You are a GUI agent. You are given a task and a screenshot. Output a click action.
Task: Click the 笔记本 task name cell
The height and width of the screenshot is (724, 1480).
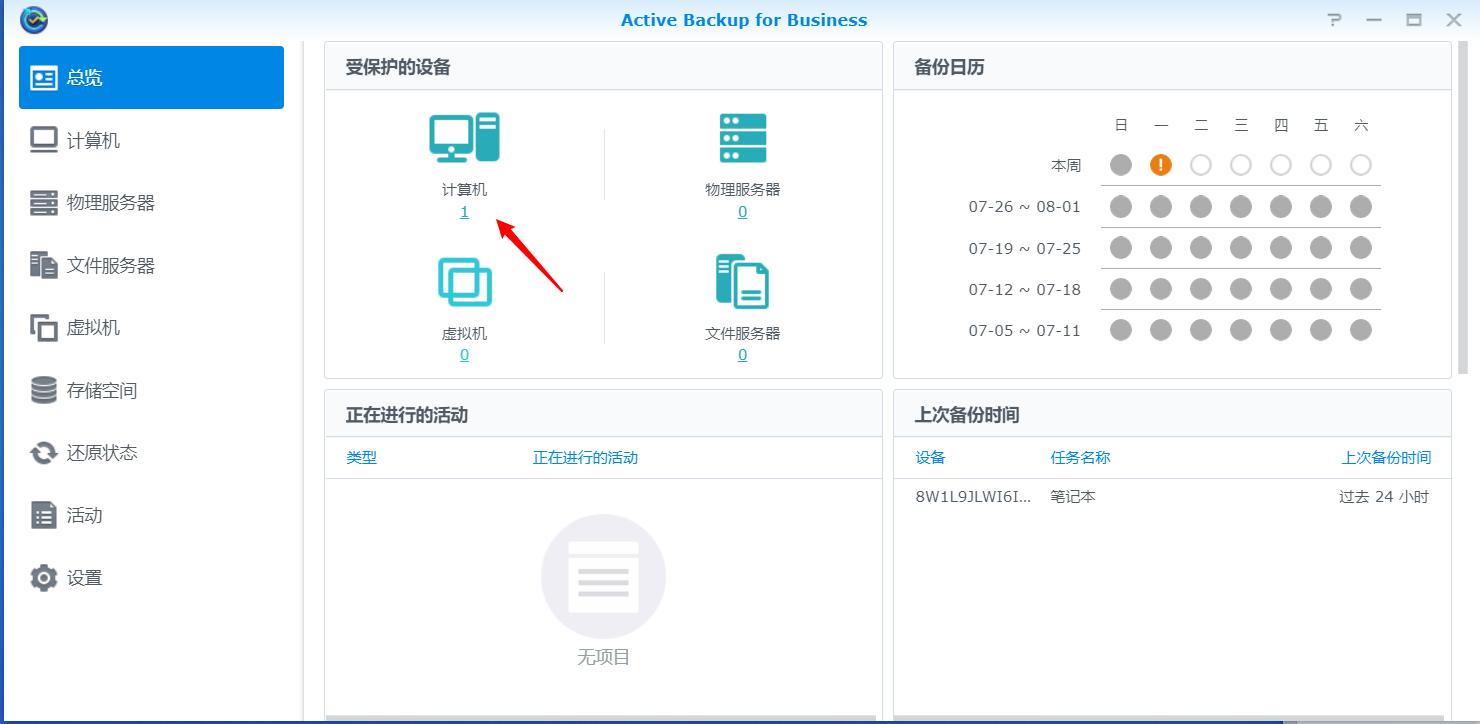pos(1073,497)
